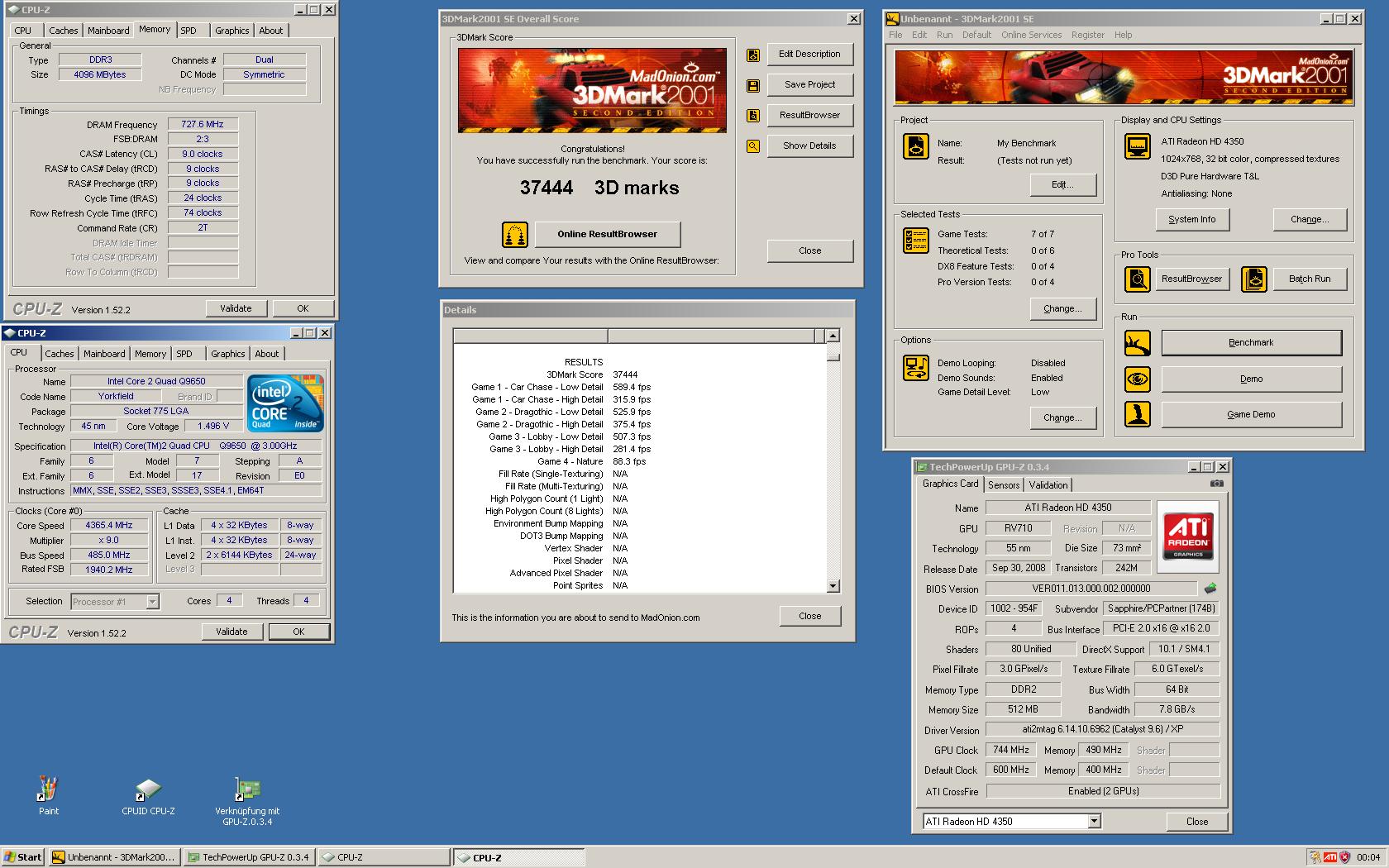Click the Benchmark run icon
The height and width of the screenshot is (868, 1389).
(1138, 343)
